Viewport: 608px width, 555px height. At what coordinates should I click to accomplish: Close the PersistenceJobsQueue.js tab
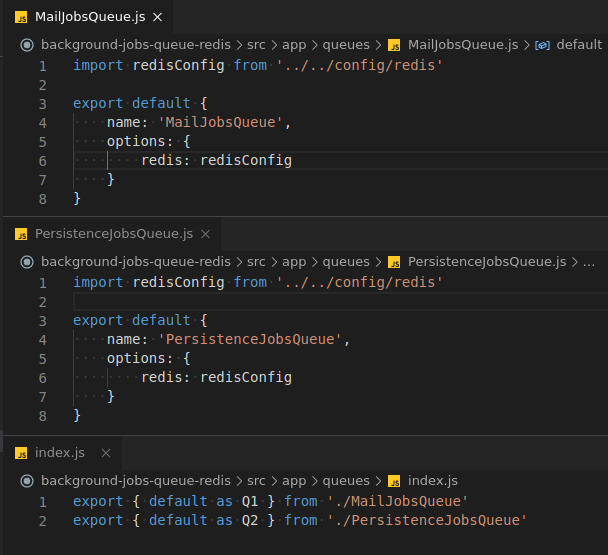206,234
